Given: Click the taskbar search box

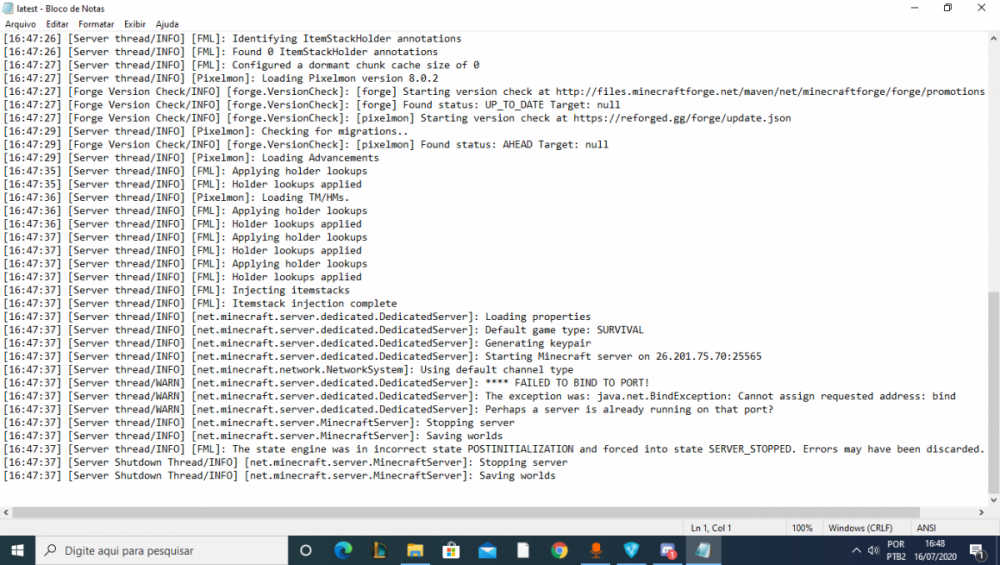Looking at the screenshot, I should pyautogui.click(x=161, y=550).
